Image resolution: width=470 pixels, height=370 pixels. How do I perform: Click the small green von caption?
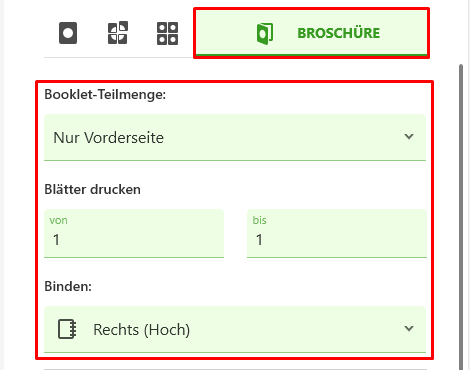pos(59,220)
